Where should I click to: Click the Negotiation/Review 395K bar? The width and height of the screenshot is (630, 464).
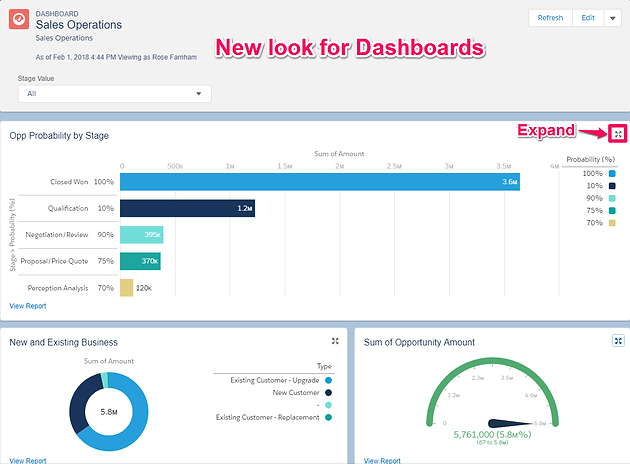141,235
